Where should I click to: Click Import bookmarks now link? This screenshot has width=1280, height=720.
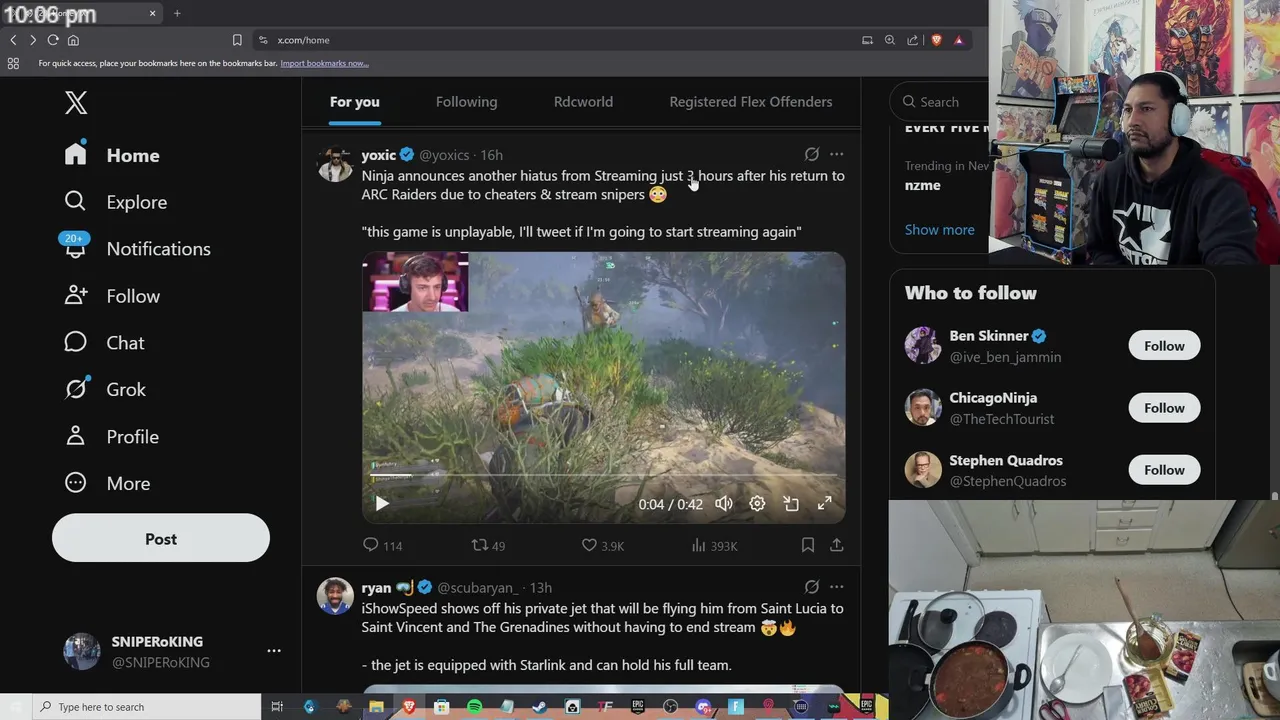tap(324, 63)
